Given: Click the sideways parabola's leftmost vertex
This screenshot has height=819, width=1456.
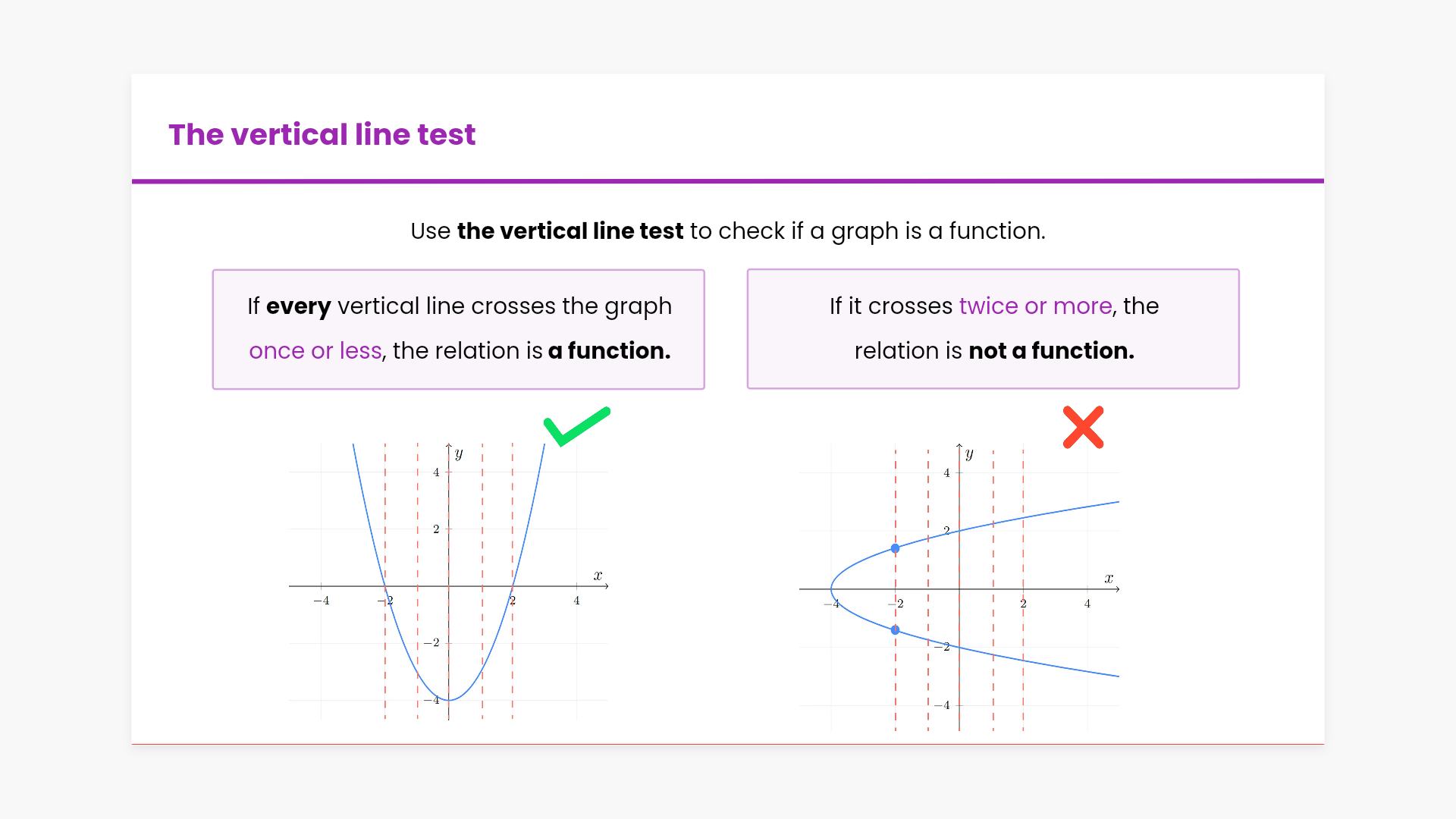Looking at the screenshot, I should [x=832, y=589].
